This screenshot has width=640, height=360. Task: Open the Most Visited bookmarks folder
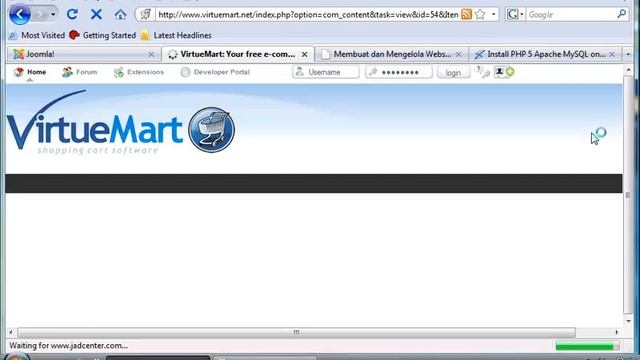pyautogui.click(x=37, y=36)
